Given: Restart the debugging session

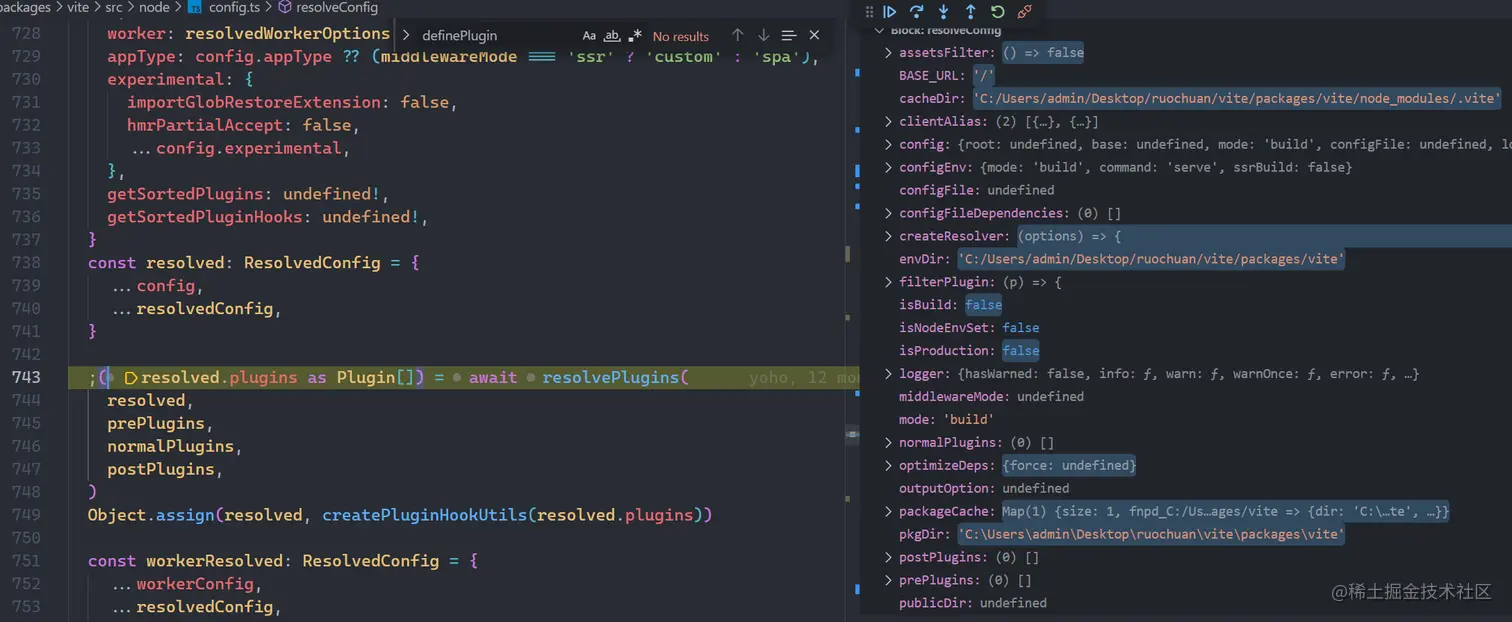Looking at the screenshot, I should pos(997,12).
